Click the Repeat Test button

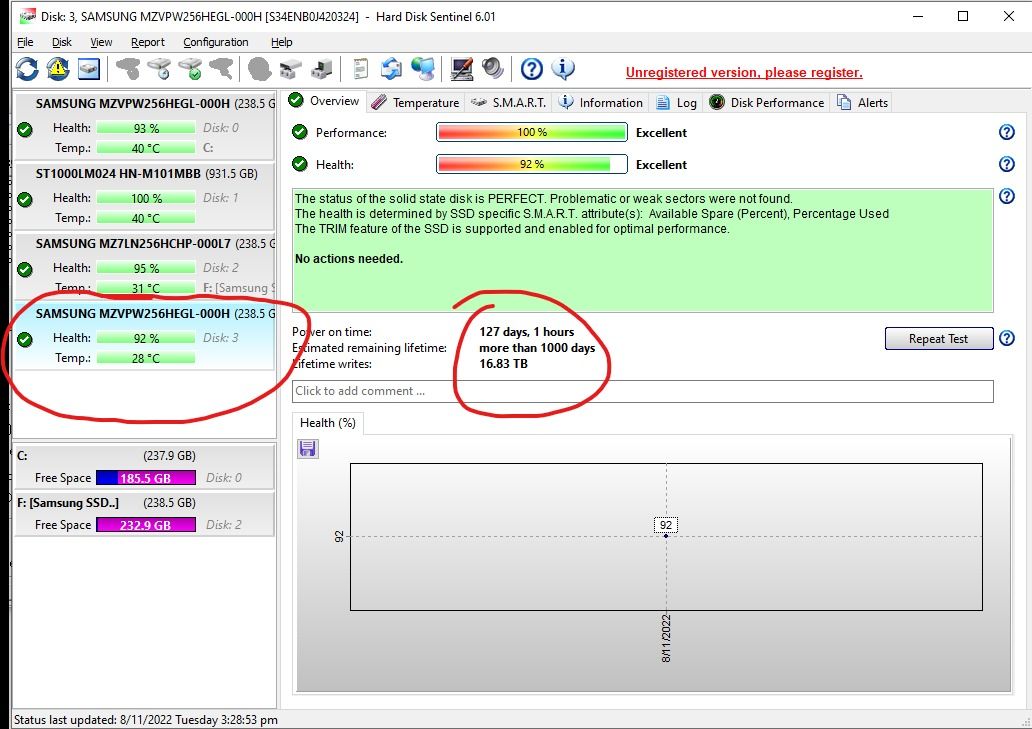click(x=939, y=339)
